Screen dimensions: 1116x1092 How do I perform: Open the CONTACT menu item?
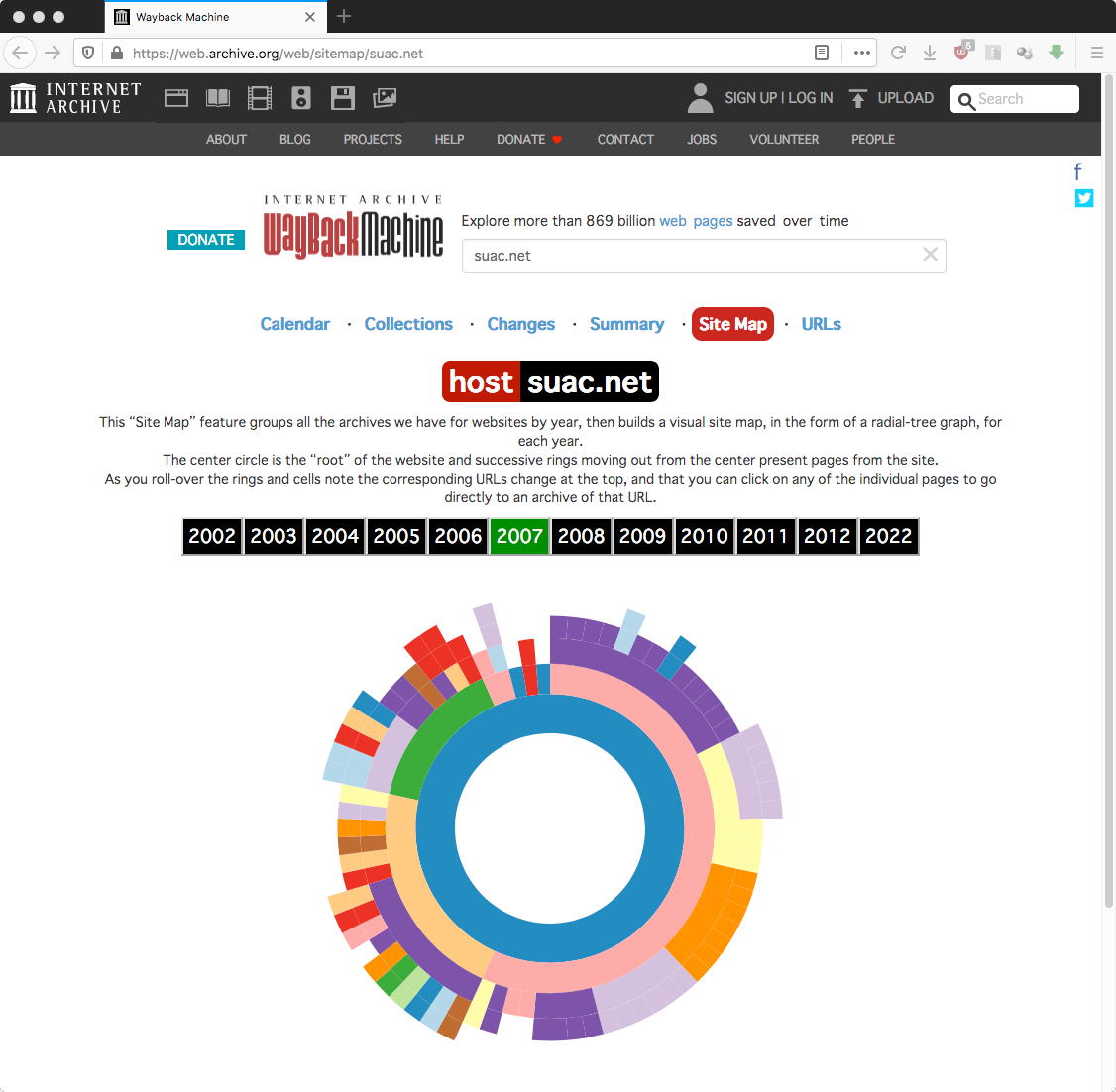[625, 140]
